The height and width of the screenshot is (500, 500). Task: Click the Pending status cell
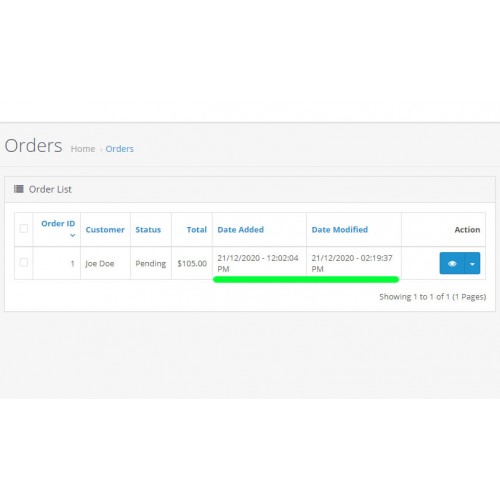pos(151,264)
